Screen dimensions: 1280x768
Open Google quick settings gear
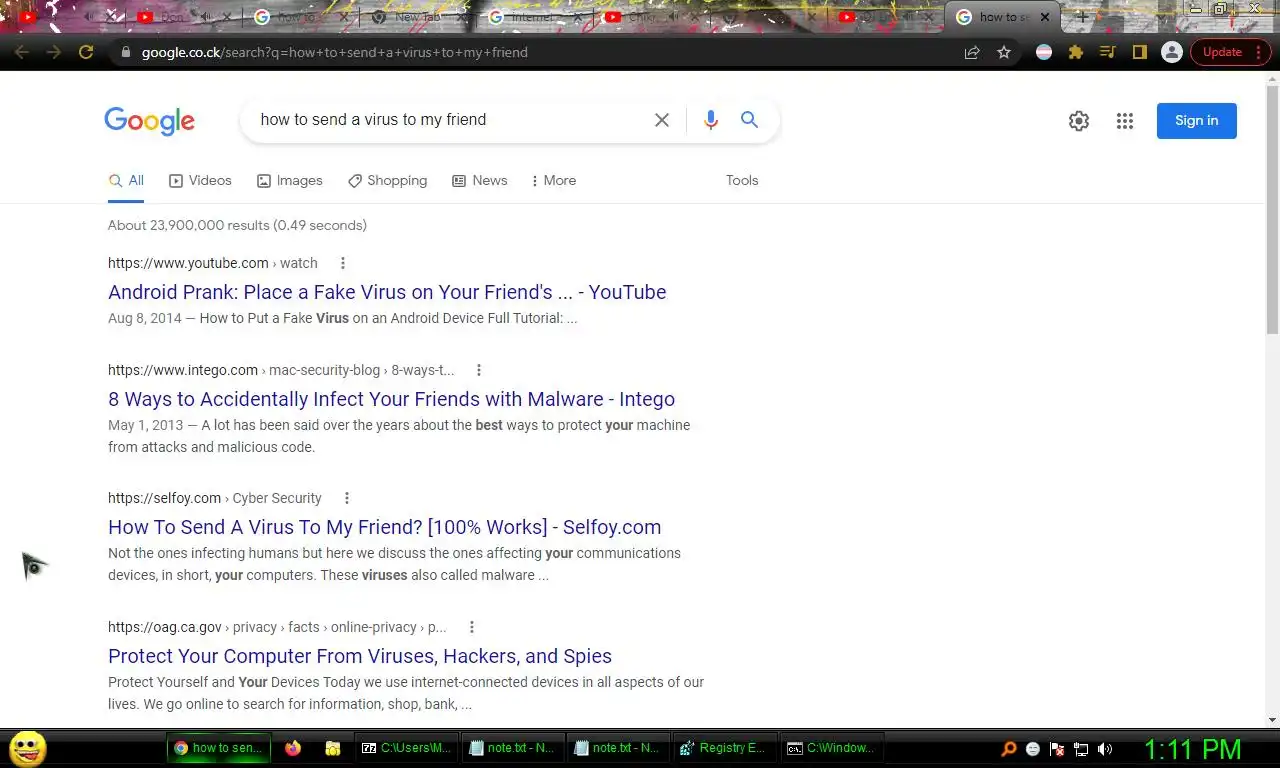1079,121
